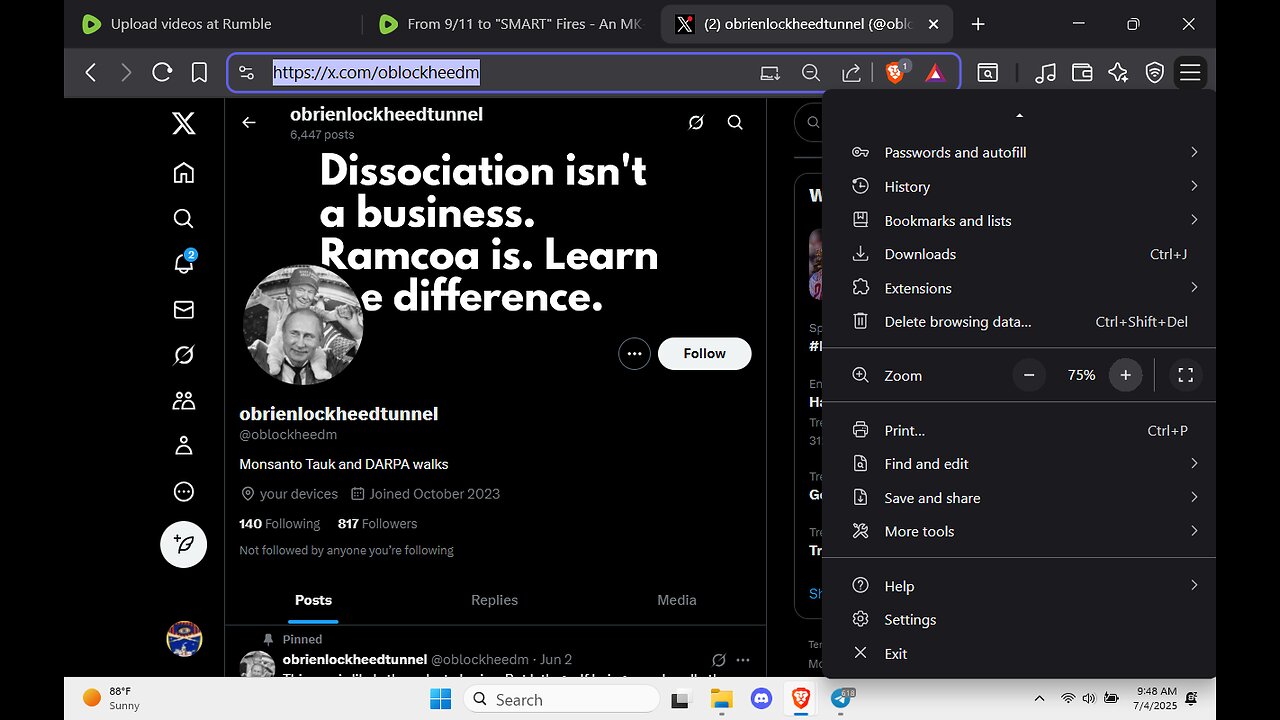
Task: Click the Grok icon in profile header
Action: [x=696, y=122]
